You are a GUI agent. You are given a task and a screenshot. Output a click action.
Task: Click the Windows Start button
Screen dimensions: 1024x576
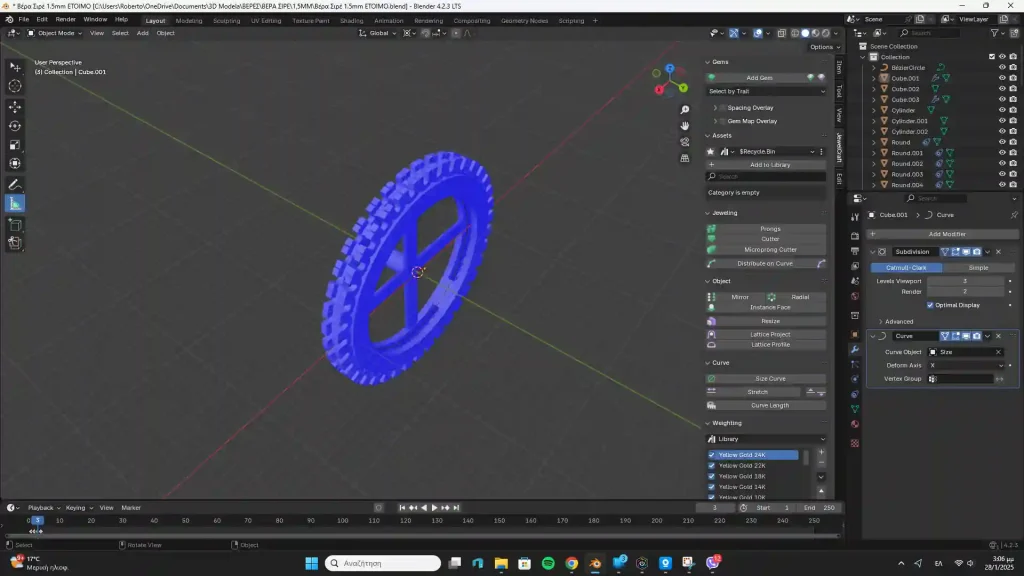[312, 563]
